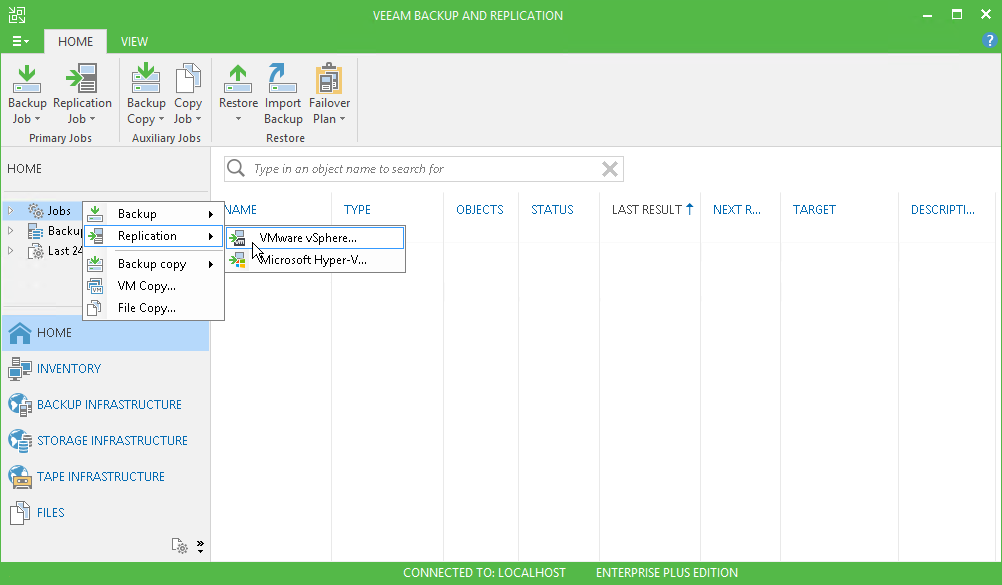Screen dimensions: 1002x585
Task: Click the STORAGE INFRASTRUCTURE icon
Action: (x=20, y=441)
